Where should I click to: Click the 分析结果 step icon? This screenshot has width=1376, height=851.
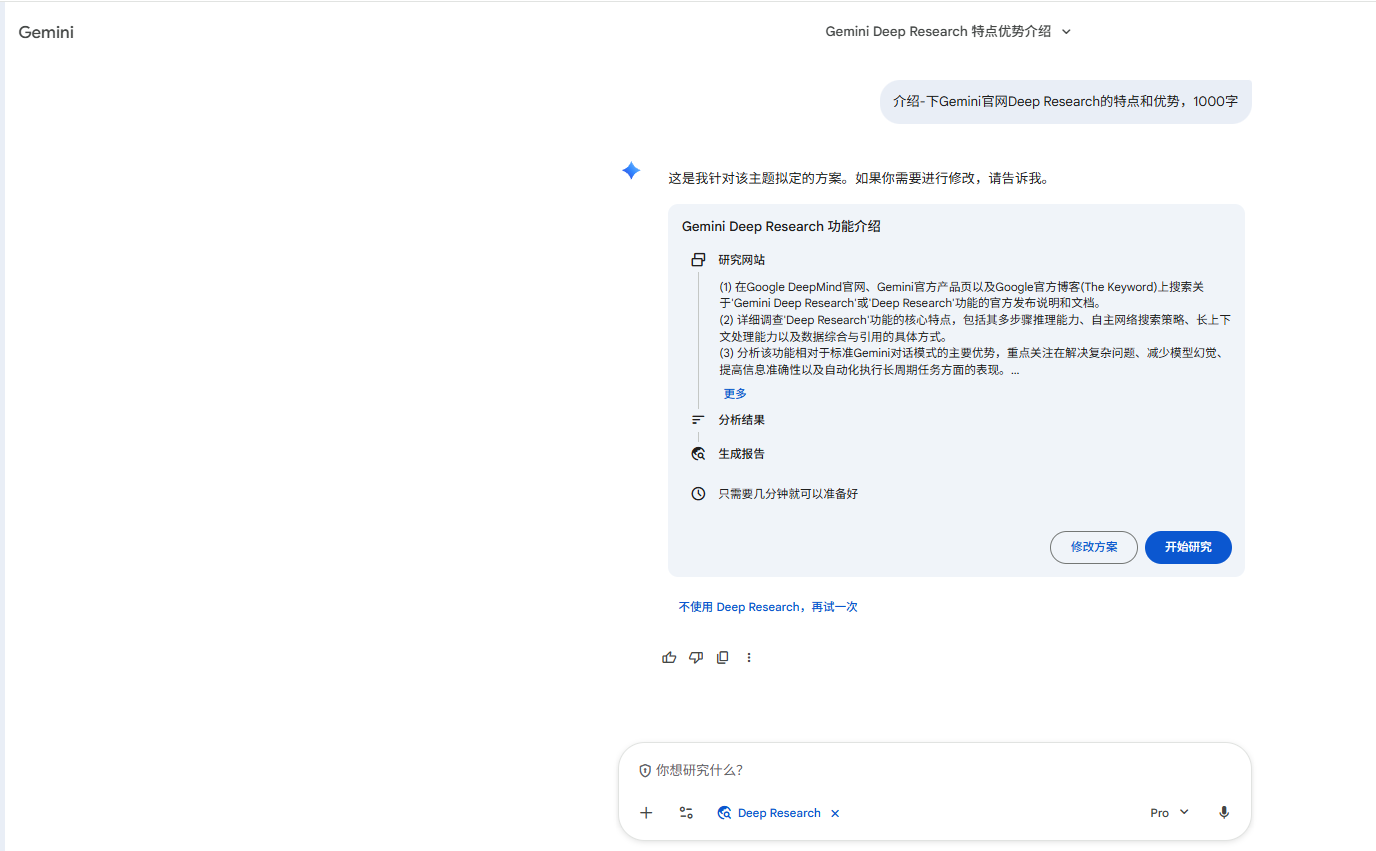tap(698, 420)
